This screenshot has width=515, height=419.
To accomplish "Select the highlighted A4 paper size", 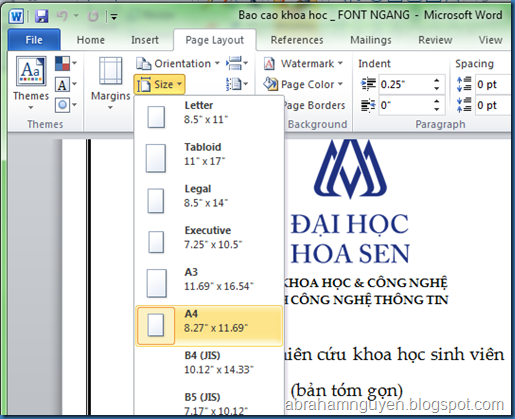I will pos(209,325).
